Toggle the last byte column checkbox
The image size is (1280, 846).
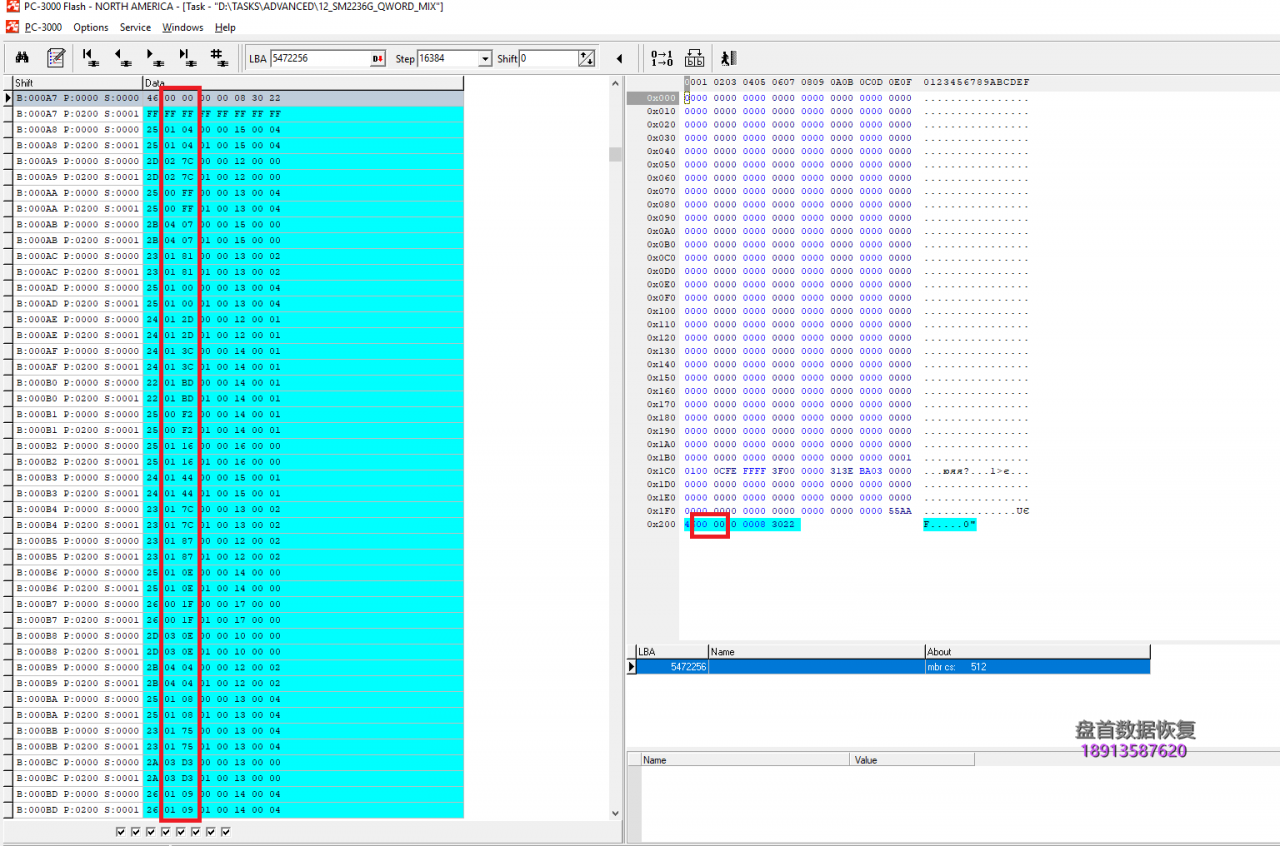pyautogui.click(x=226, y=831)
